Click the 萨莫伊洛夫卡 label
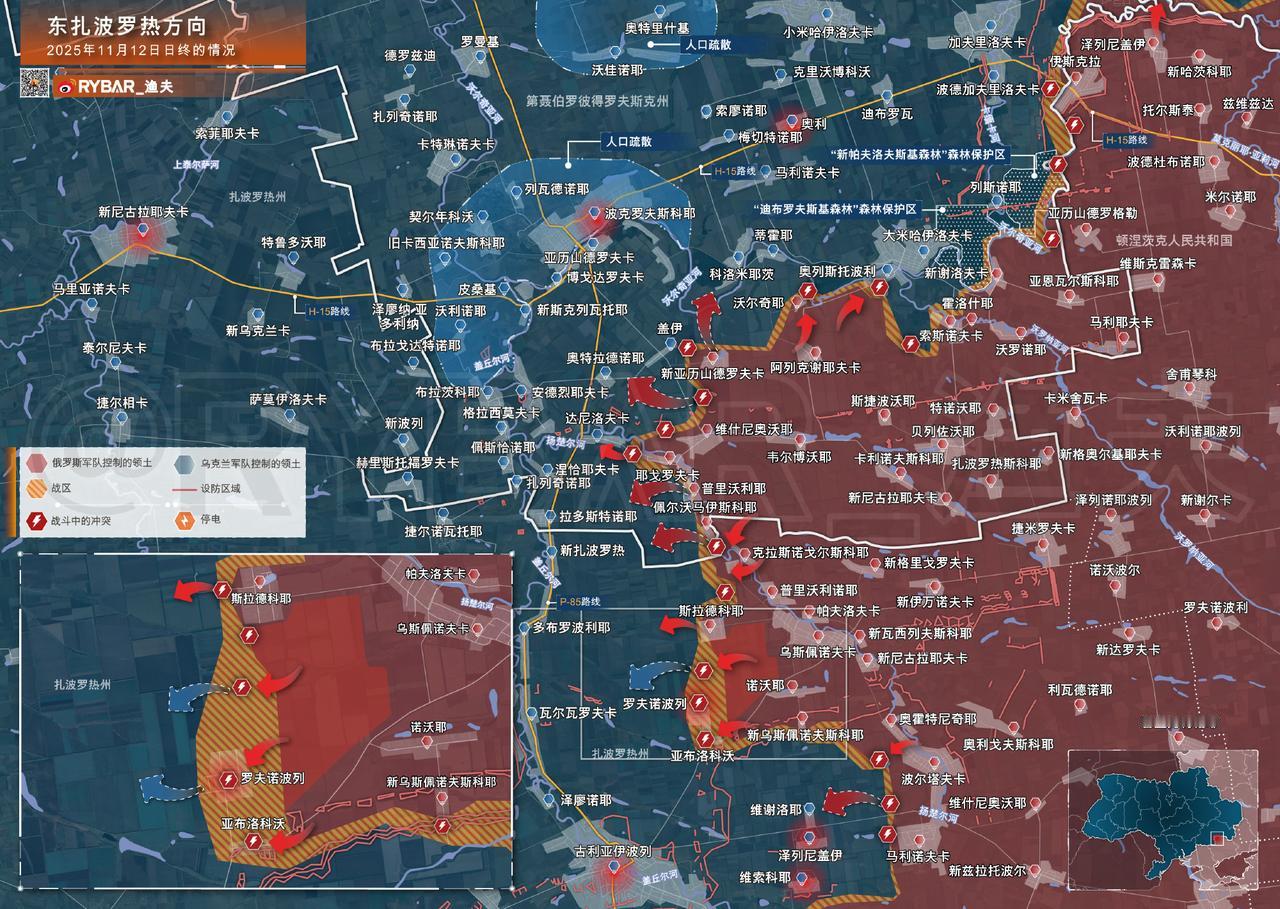 [x=288, y=399]
